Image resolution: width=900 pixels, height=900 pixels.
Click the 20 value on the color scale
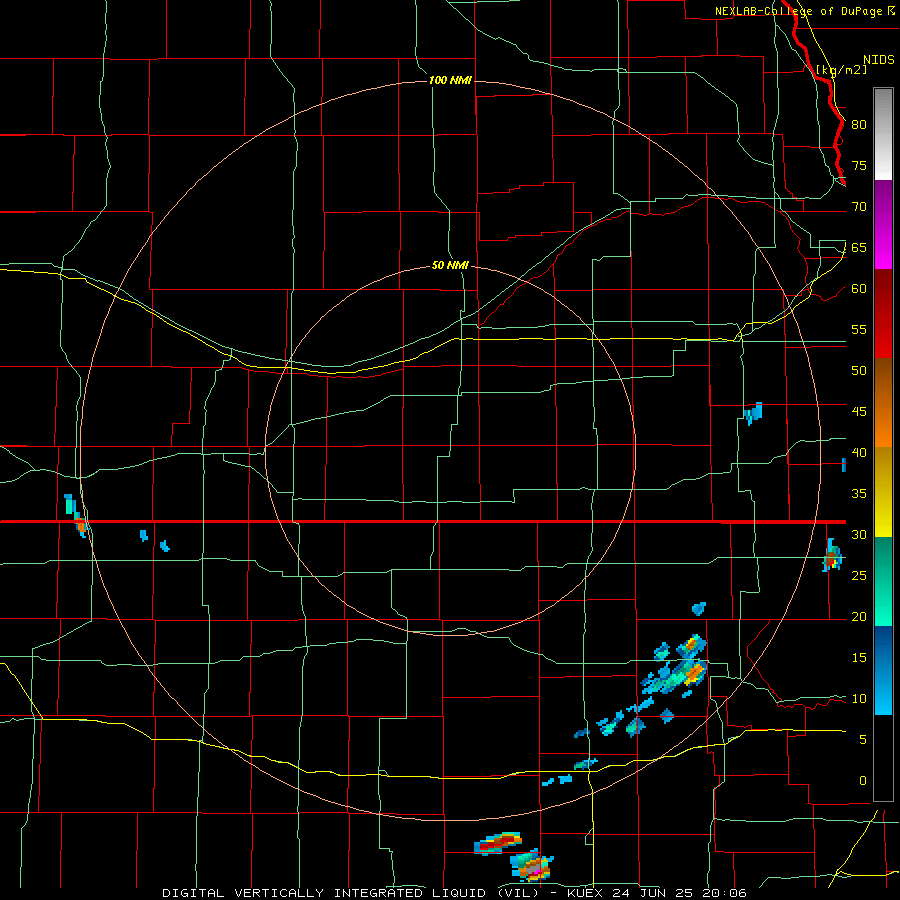point(859,616)
